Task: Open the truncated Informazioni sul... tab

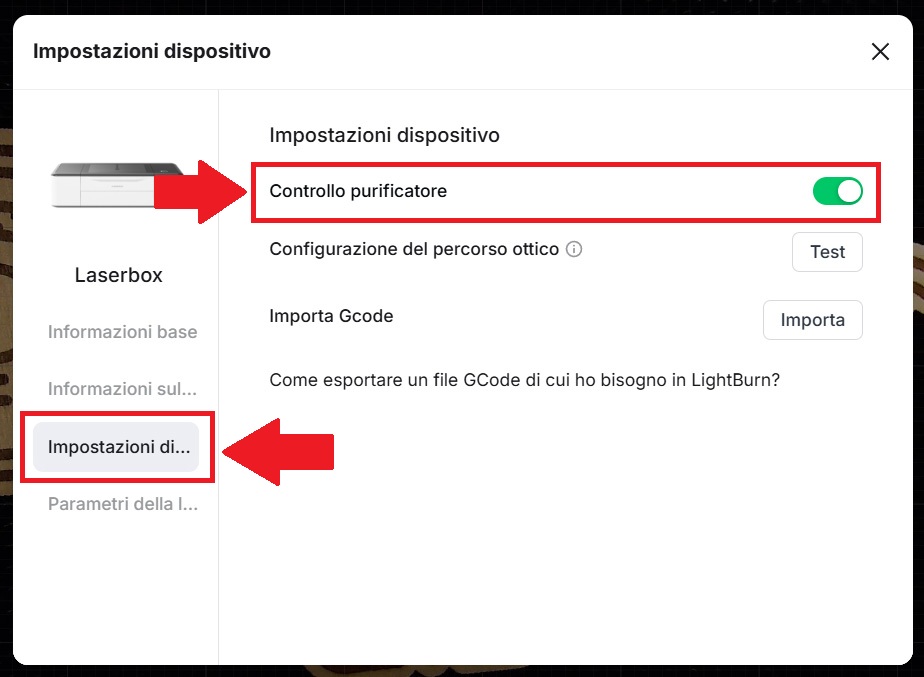Action: point(122,389)
